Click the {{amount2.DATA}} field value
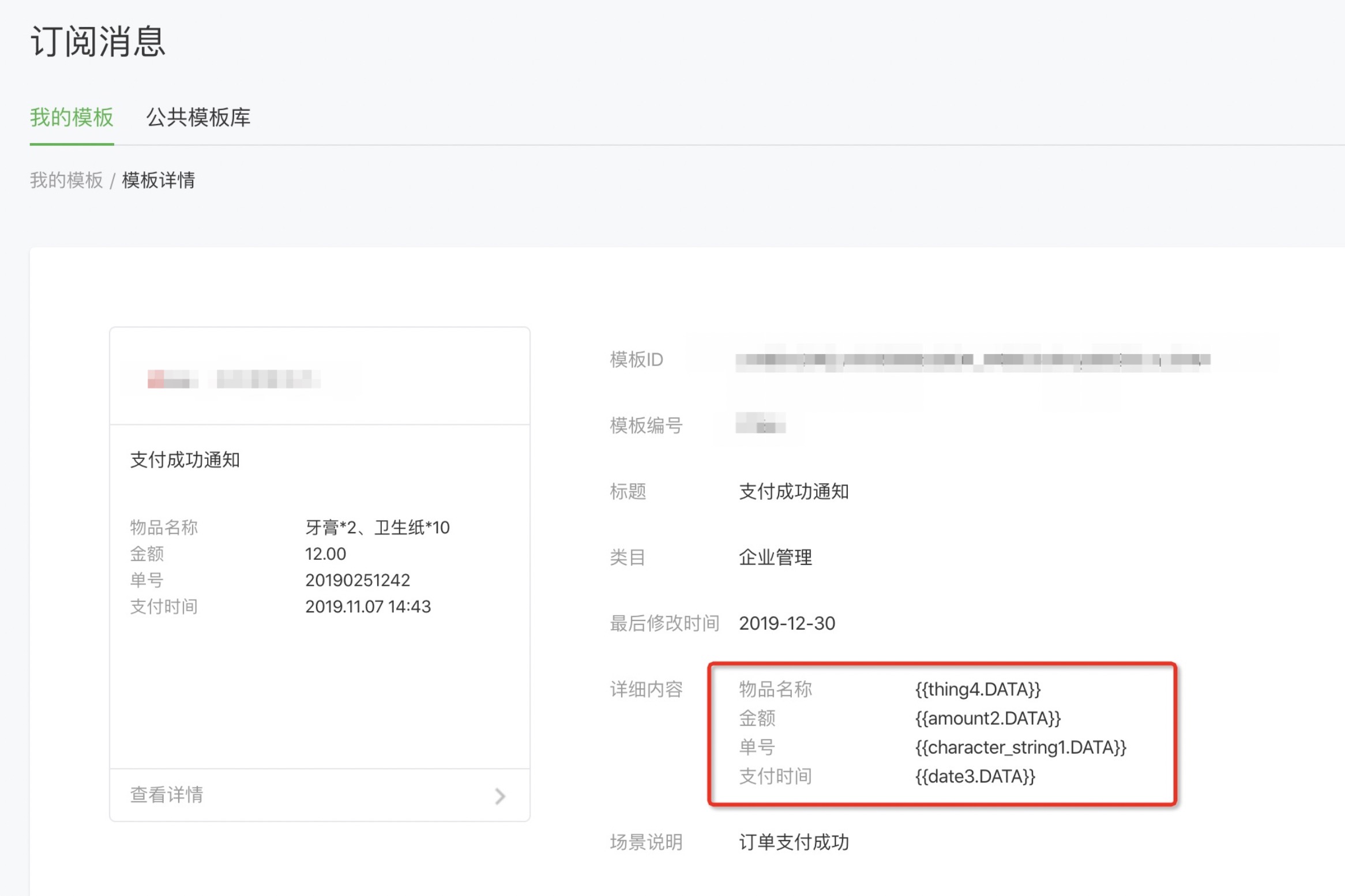Screen dimensions: 1345x896 tap(987, 718)
